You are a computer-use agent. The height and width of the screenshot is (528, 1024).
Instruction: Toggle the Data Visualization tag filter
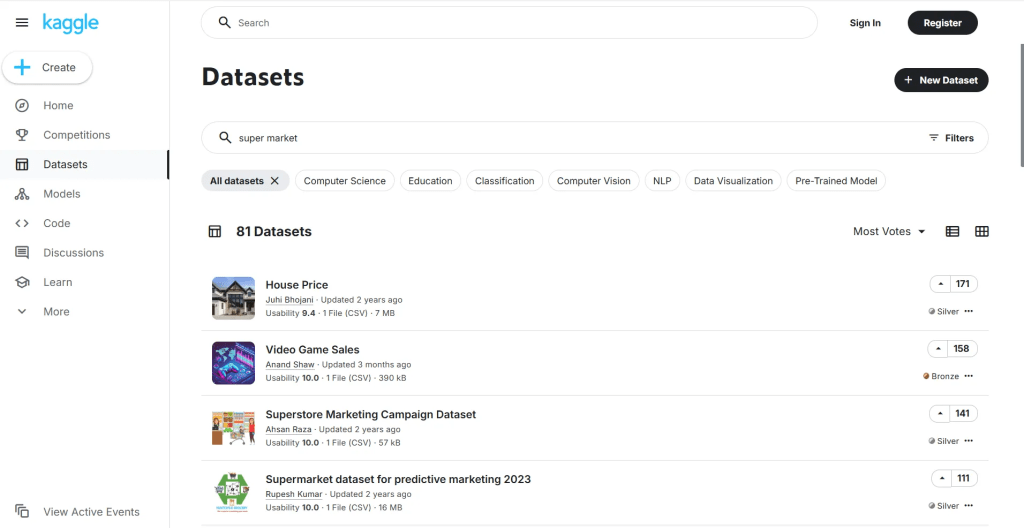tap(733, 181)
